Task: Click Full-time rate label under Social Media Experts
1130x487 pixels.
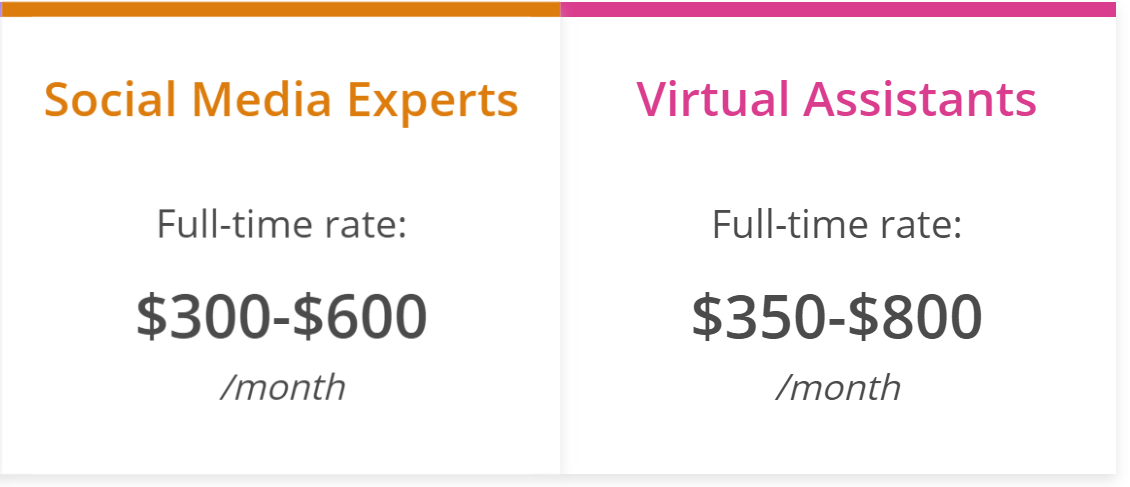Action: [x=282, y=224]
